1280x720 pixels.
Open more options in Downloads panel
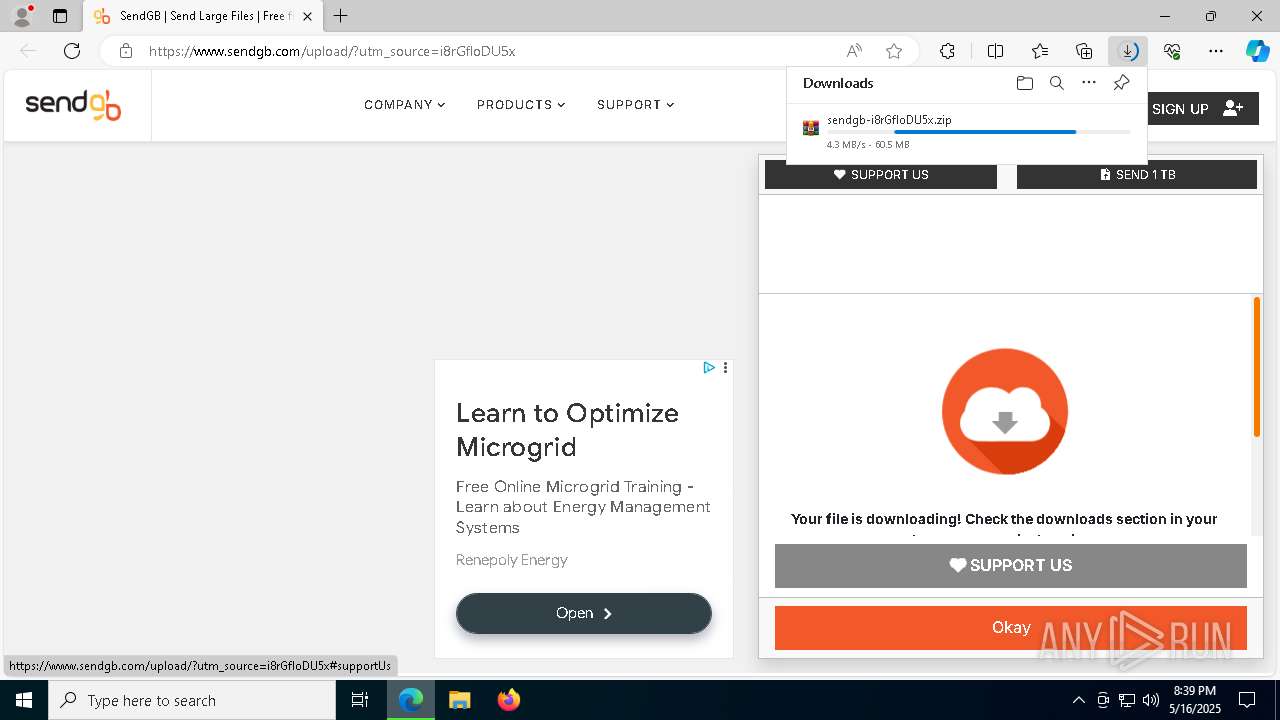coord(1089,83)
